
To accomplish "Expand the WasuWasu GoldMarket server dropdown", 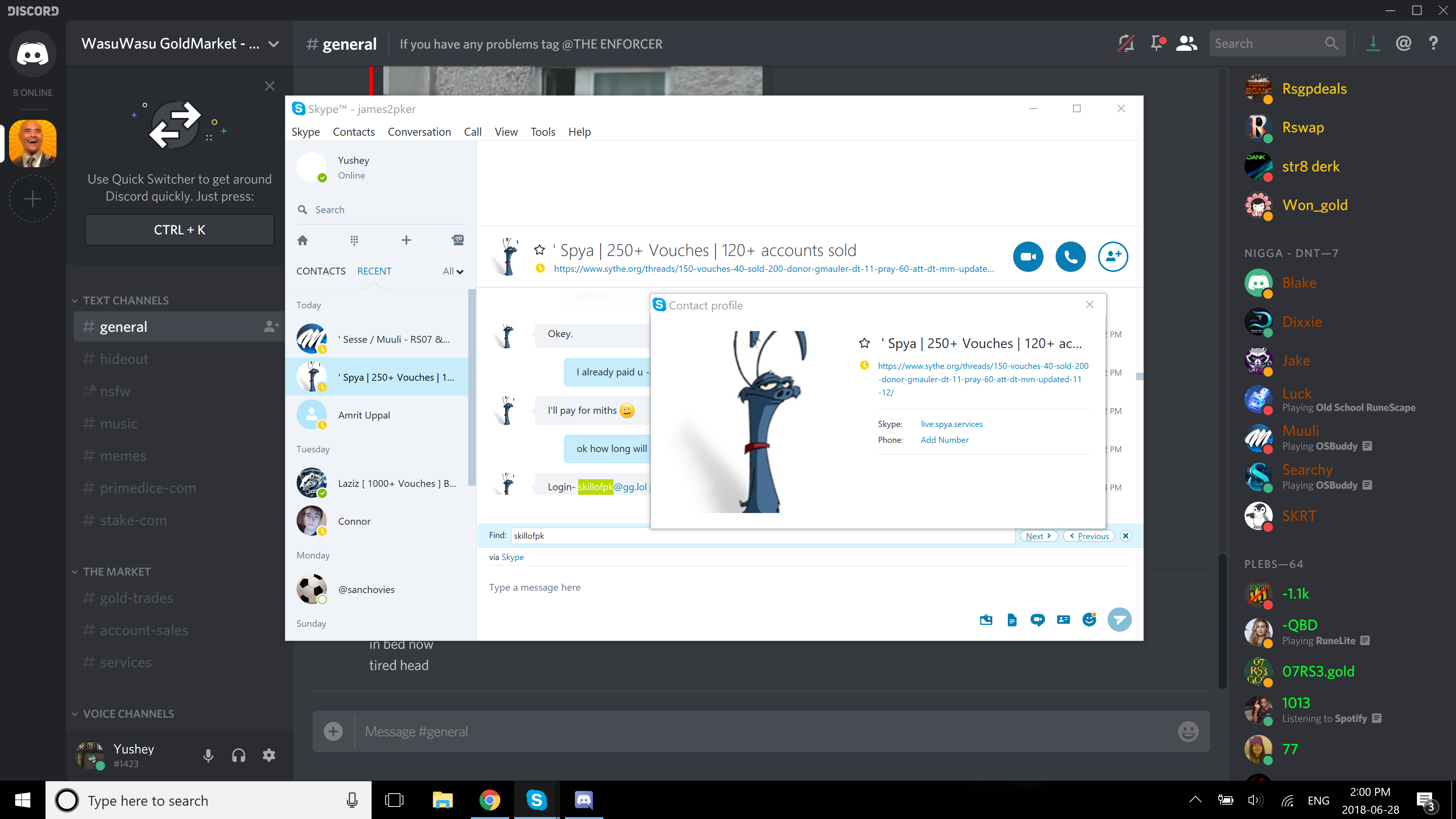I will [x=273, y=44].
